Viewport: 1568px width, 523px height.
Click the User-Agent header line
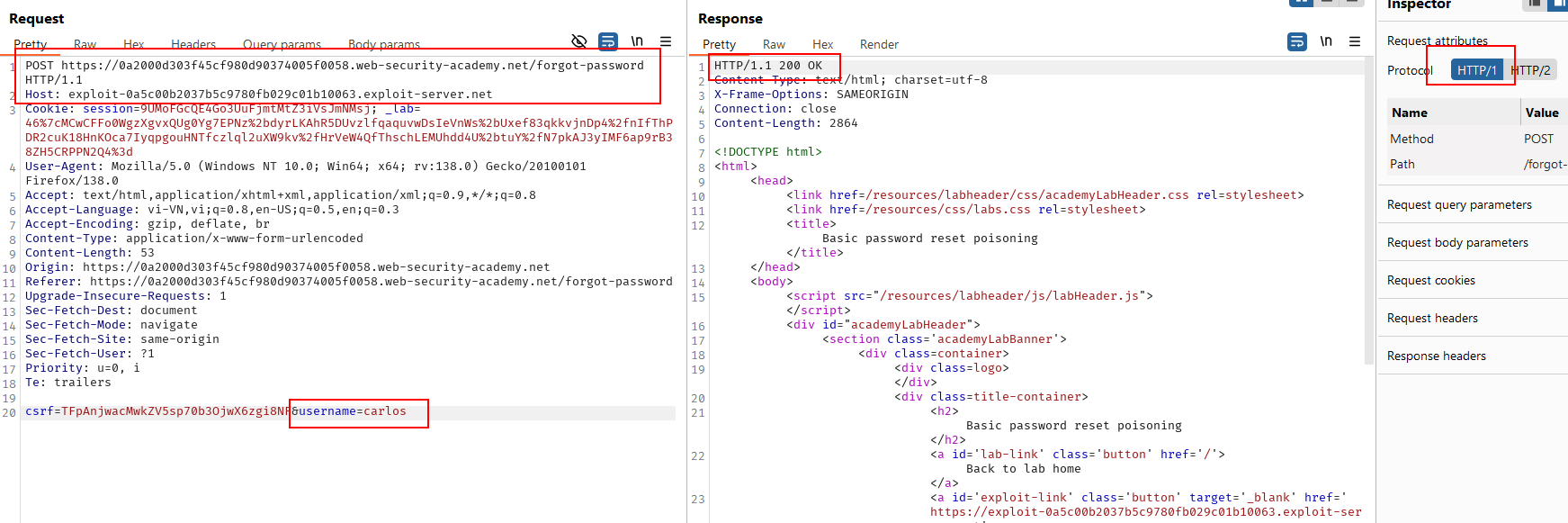coord(306,173)
